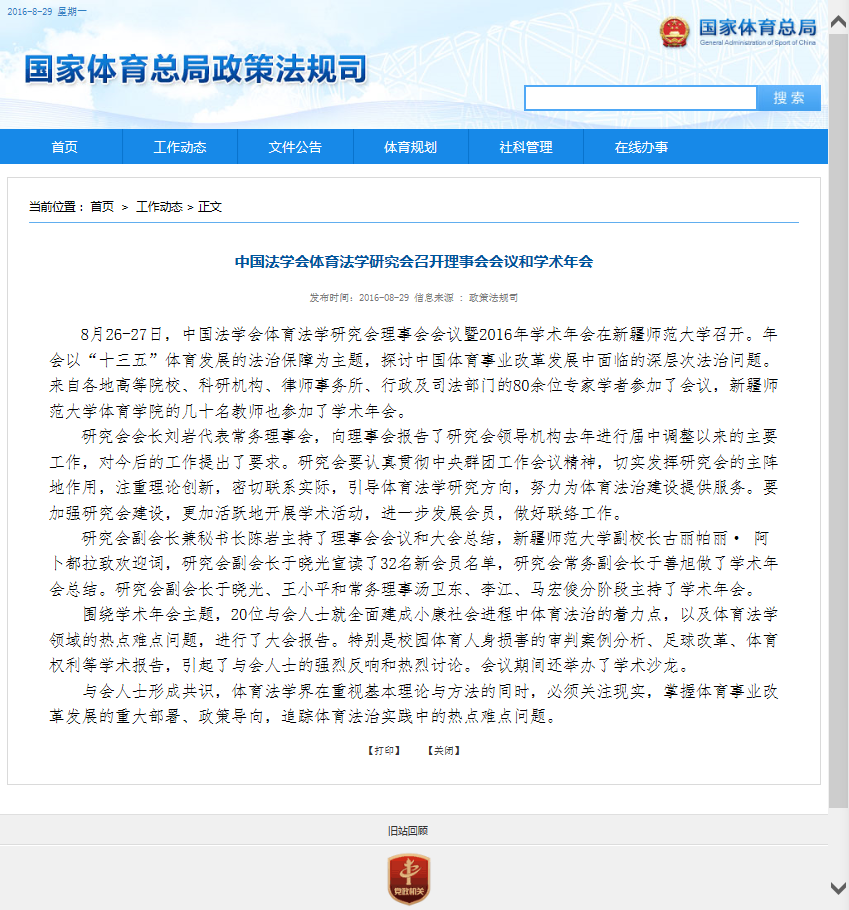This screenshot has width=849, height=910.
Task: Click the paragraph starting with 与会人士形成共识
Action: pos(414,703)
